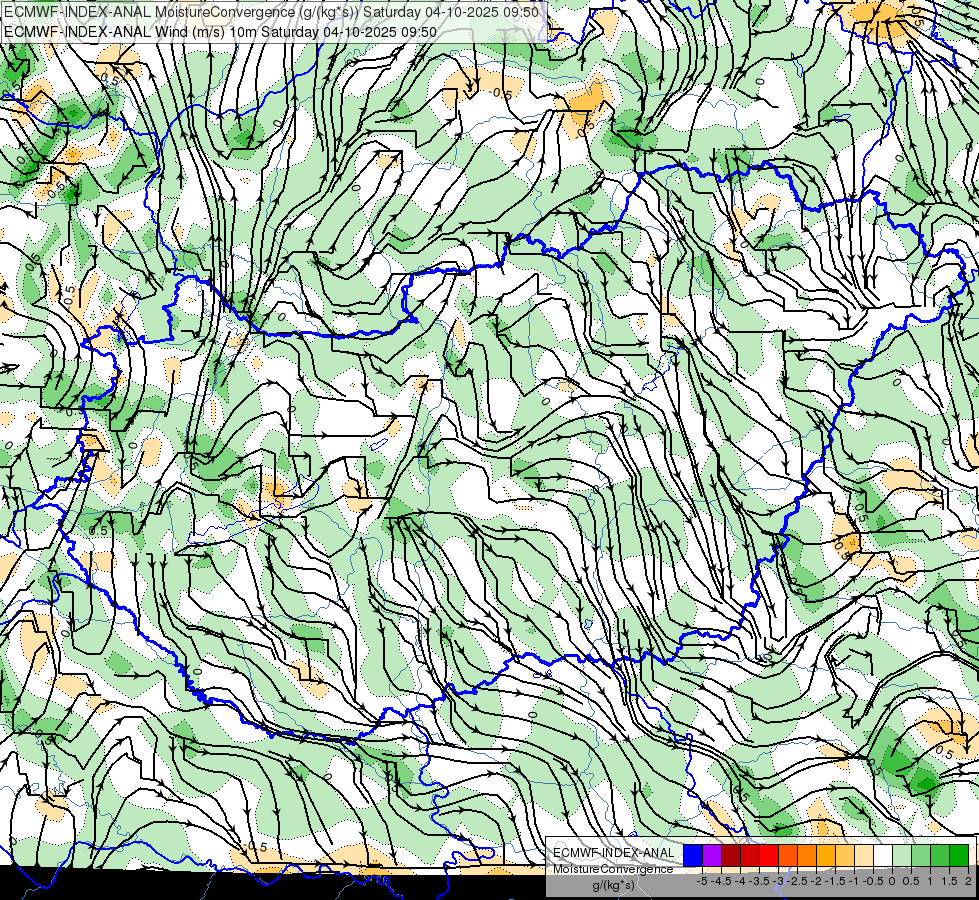
Task: Click the legend value -5
Action: point(702,881)
